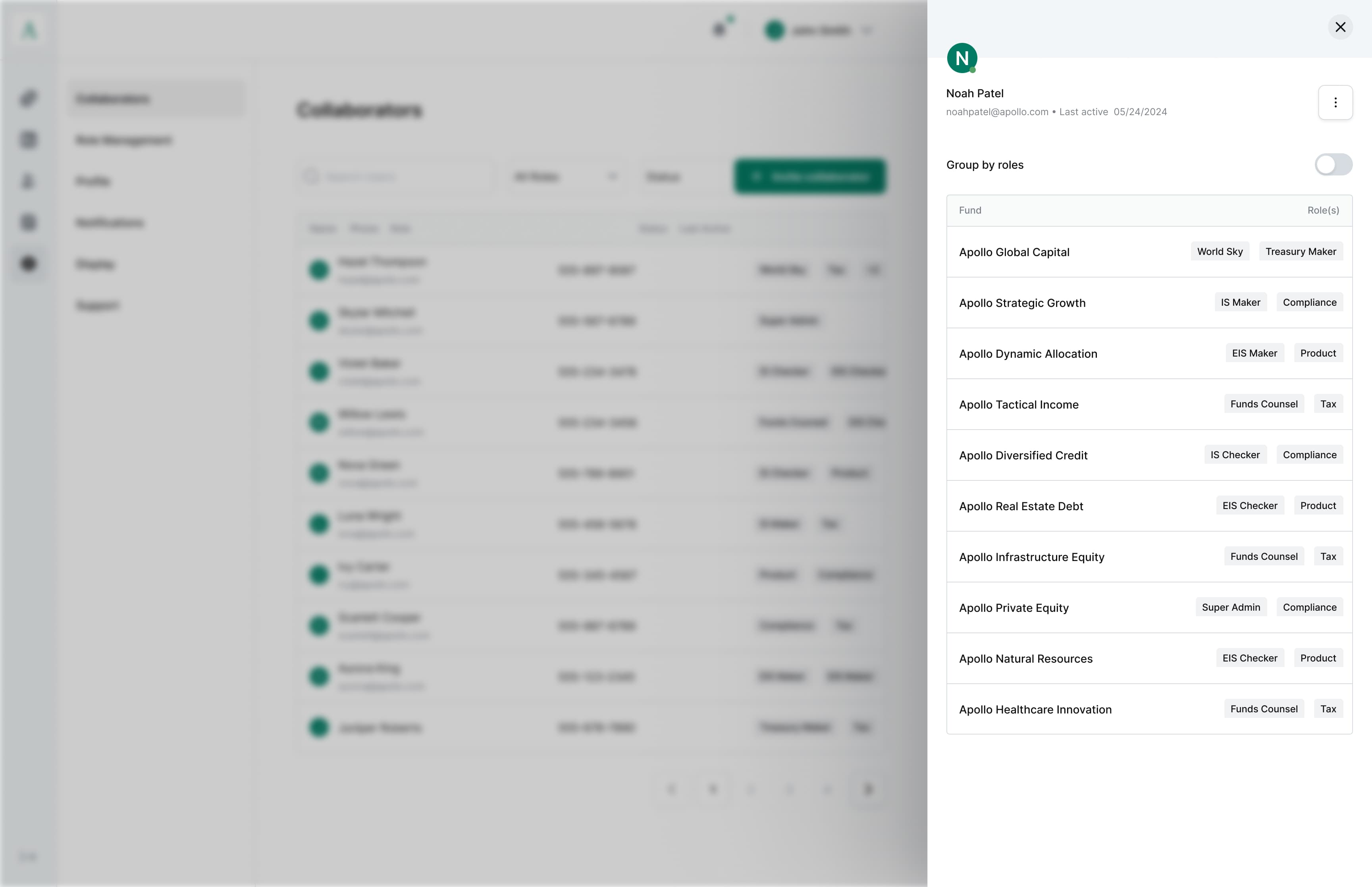The height and width of the screenshot is (887, 1372).
Task: Click the green Invite collaborator button in background
Action: coord(809,176)
